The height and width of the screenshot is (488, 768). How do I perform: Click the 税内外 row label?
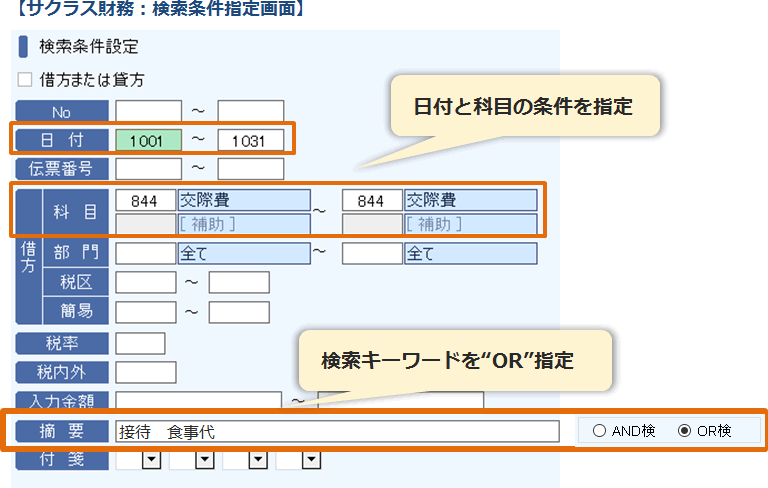point(62,372)
